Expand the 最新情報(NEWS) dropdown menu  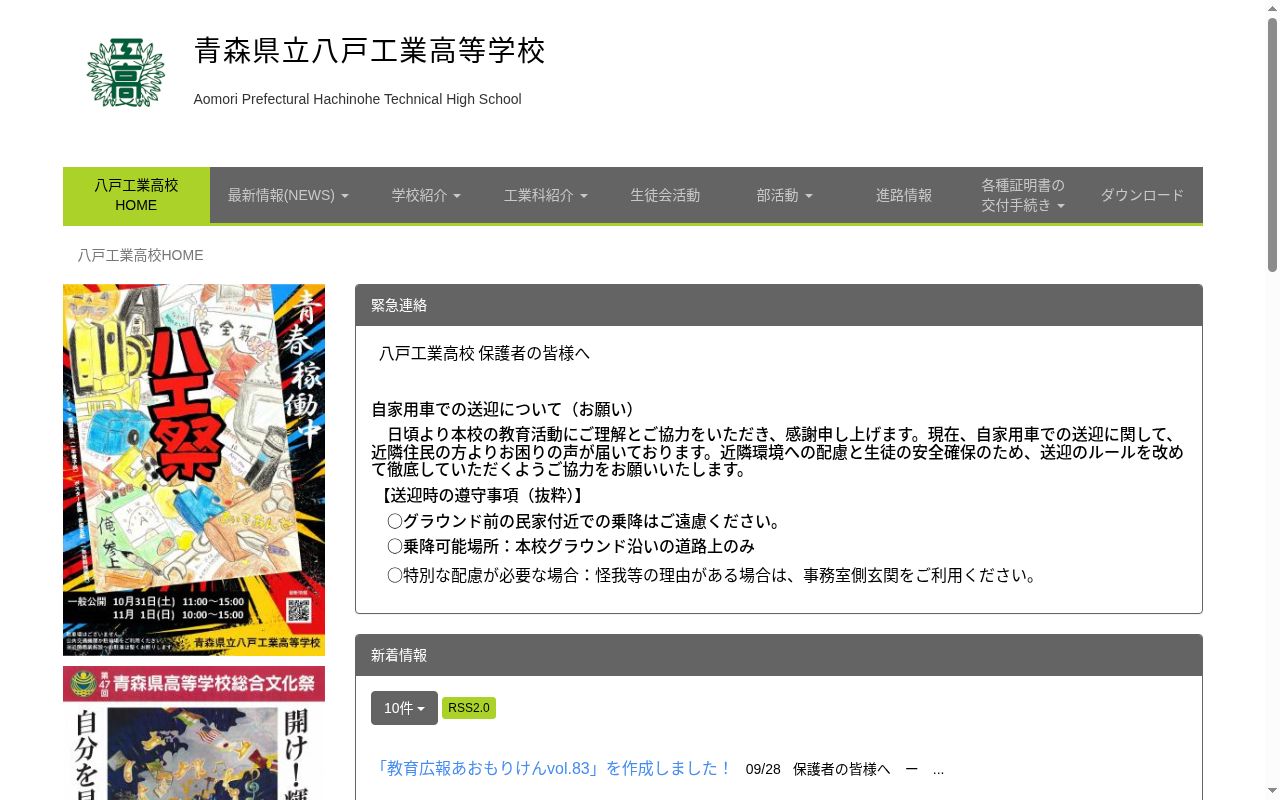[288, 195]
